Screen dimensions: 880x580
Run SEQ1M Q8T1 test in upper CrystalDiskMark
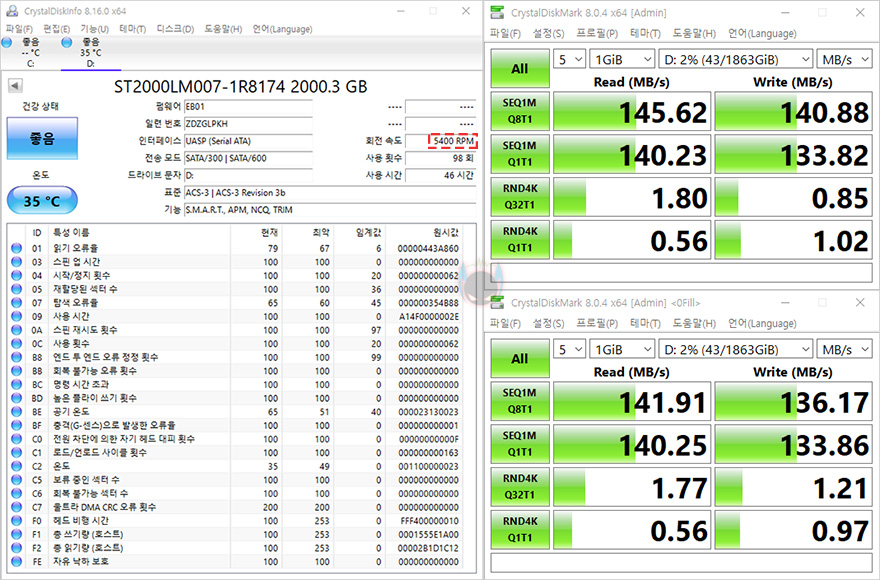click(520, 111)
